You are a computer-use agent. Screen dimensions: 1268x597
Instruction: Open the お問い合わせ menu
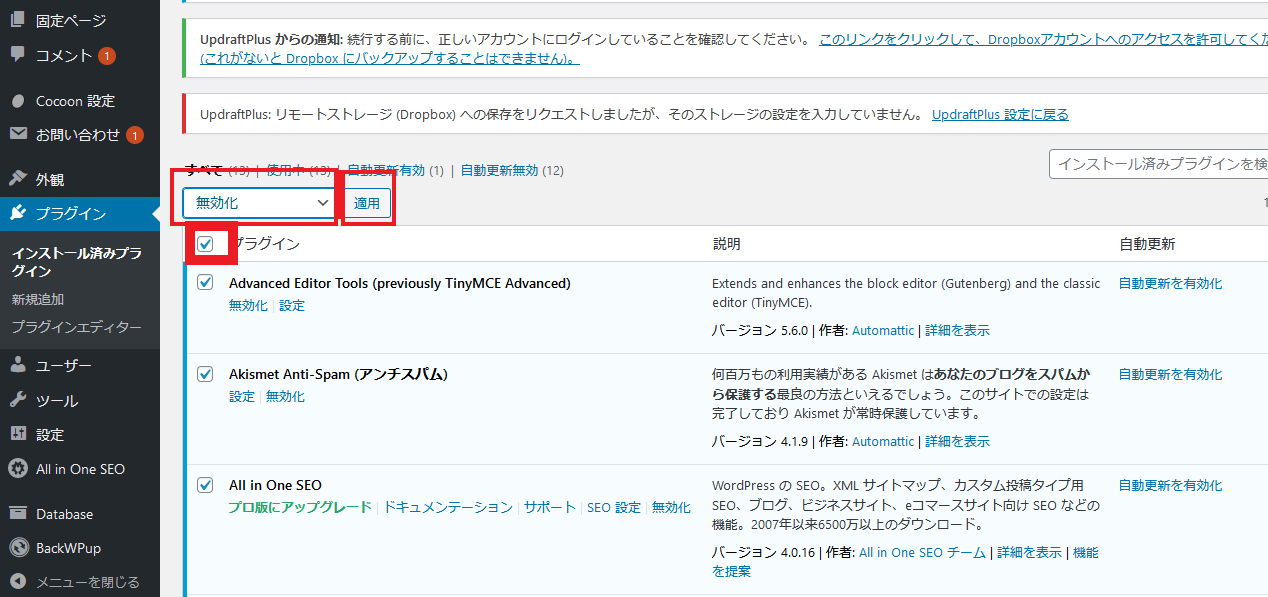80,135
